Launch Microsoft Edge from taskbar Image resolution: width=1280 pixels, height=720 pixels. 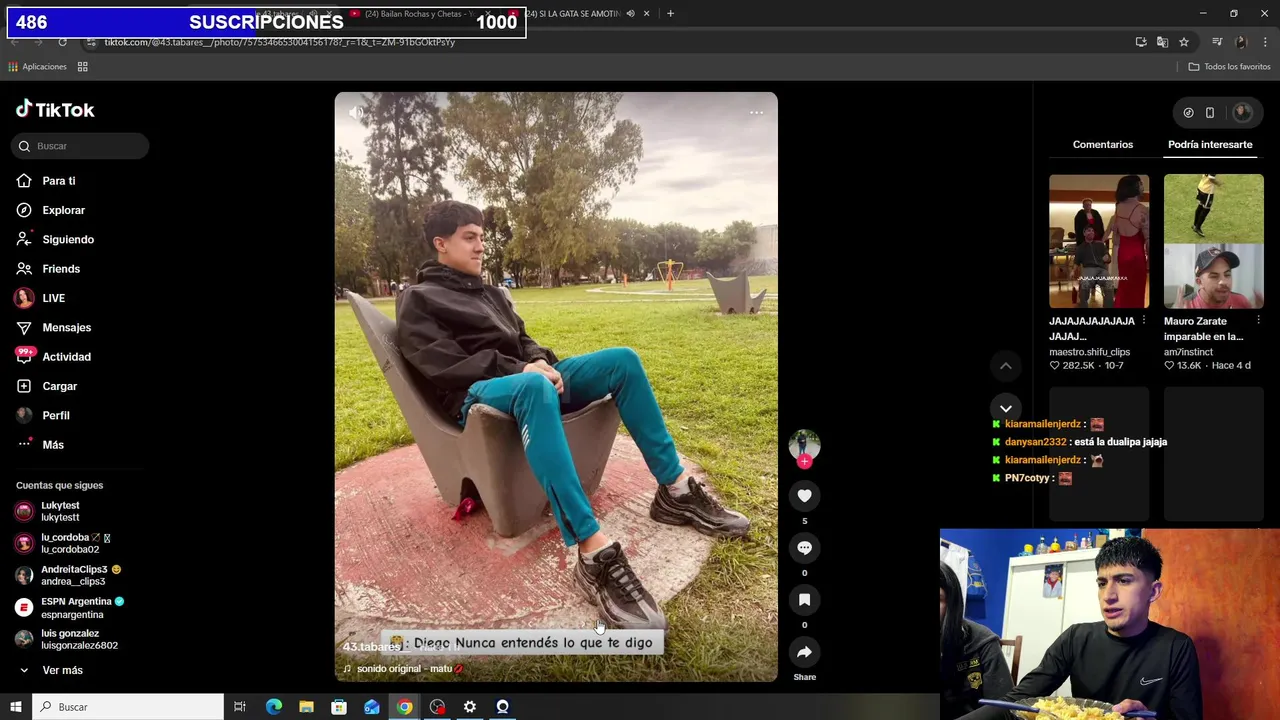(x=274, y=707)
